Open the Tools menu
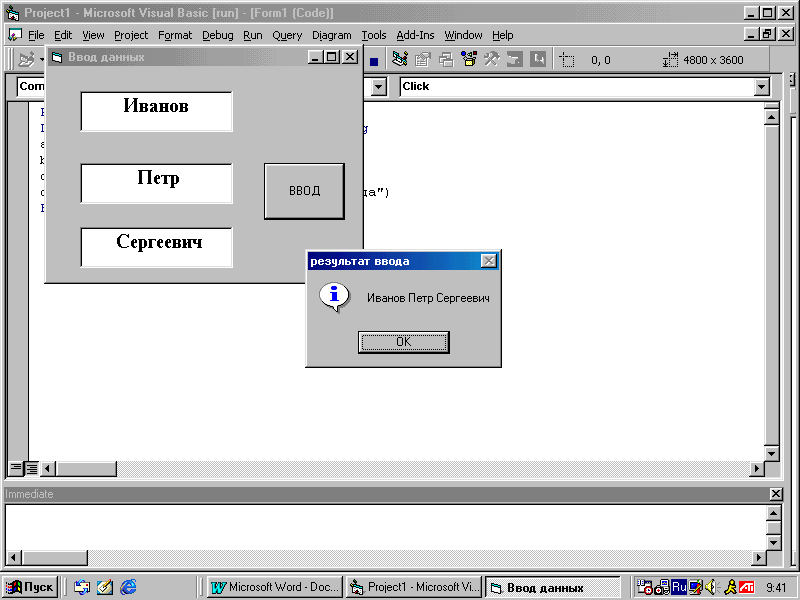This screenshot has height=600, width=800. (374, 35)
